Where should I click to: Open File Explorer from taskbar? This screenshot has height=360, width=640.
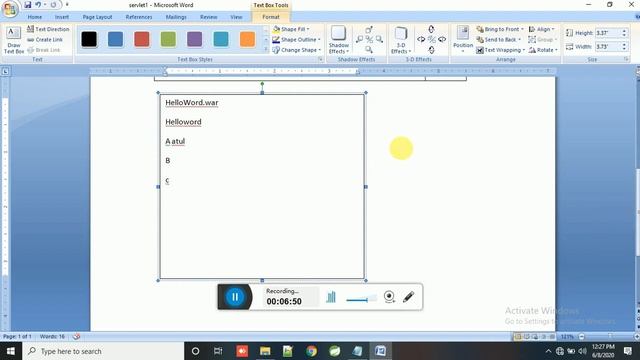coord(265,351)
